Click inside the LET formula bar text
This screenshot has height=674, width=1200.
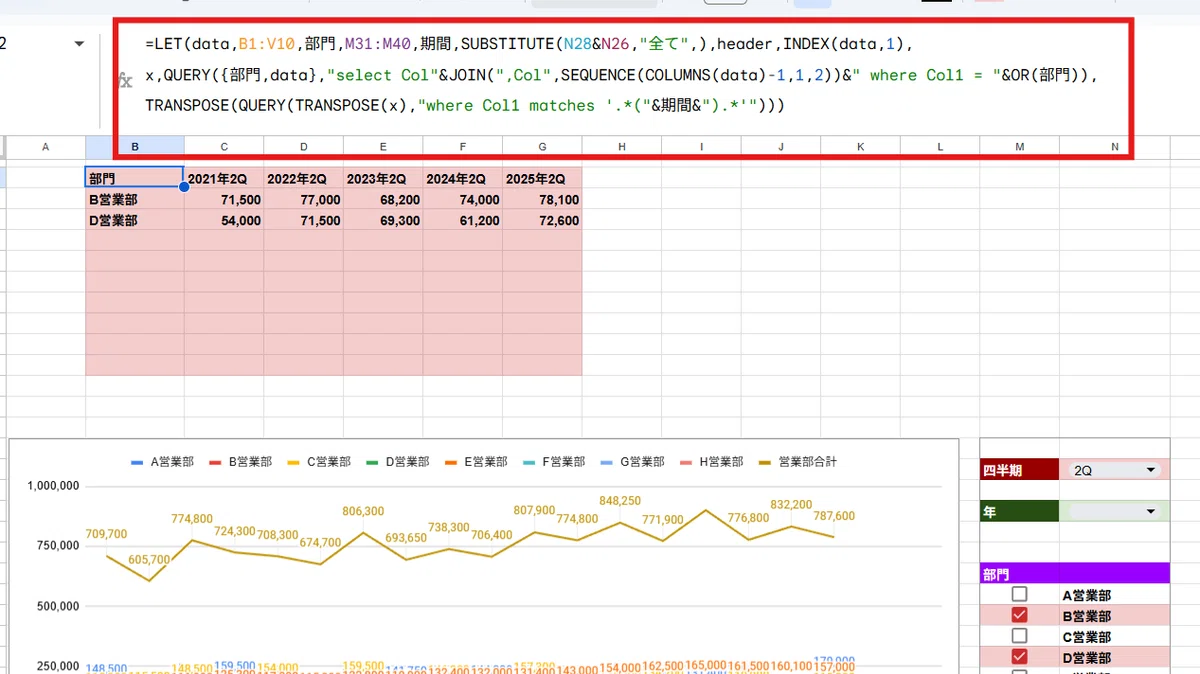pyautogui.click(x=620, y=75)
